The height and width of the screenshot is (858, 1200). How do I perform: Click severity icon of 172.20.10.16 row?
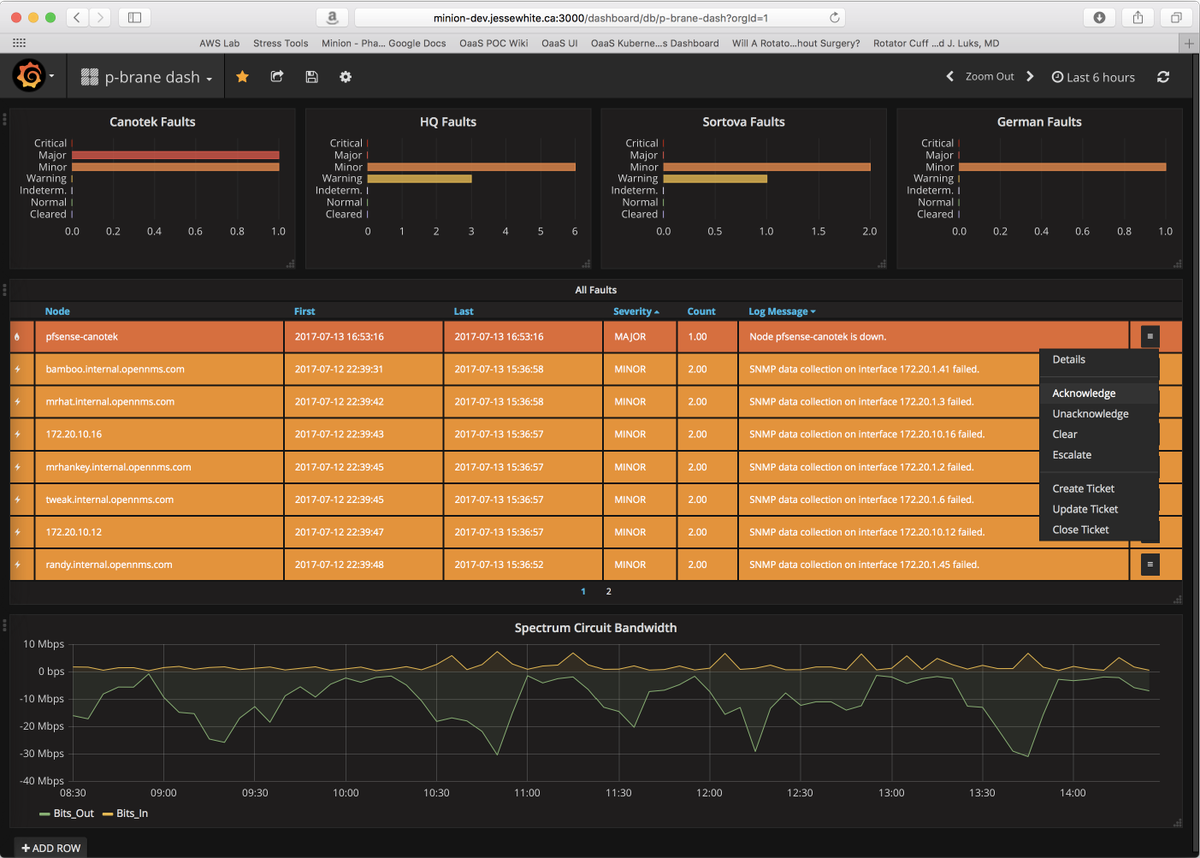click(17, 435)
